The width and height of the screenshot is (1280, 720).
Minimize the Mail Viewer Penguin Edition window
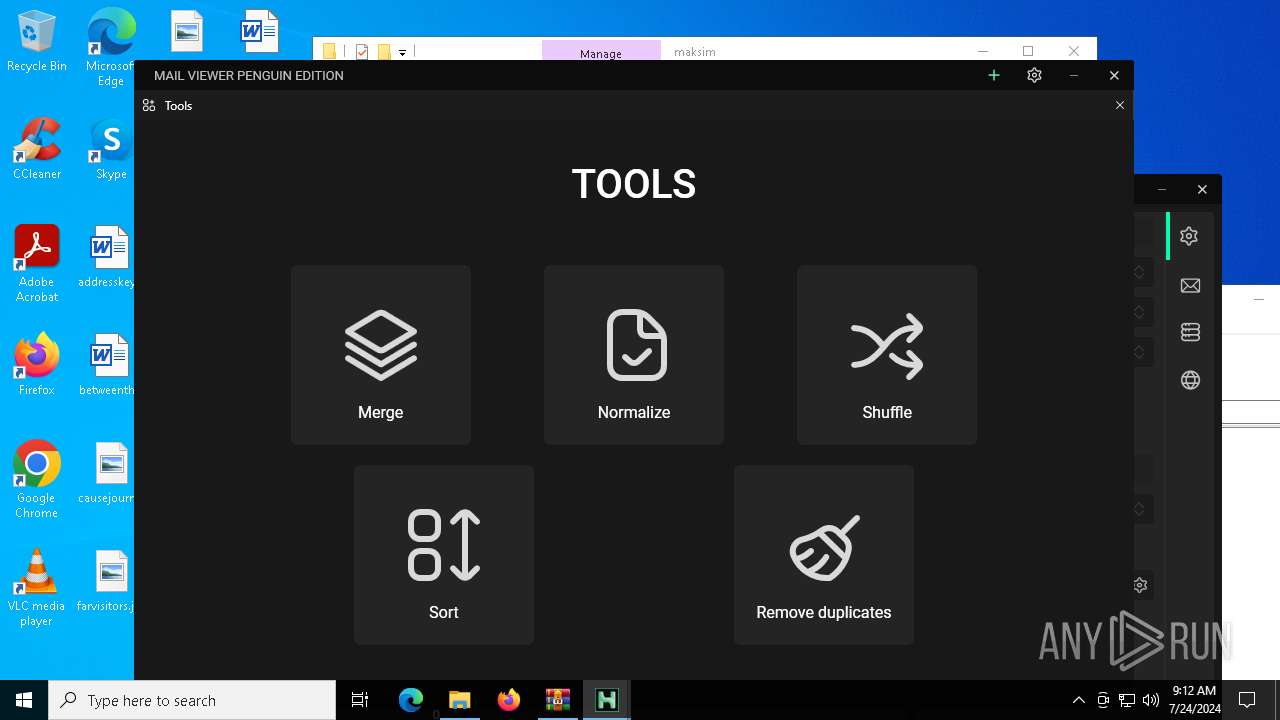[1074, 75]
